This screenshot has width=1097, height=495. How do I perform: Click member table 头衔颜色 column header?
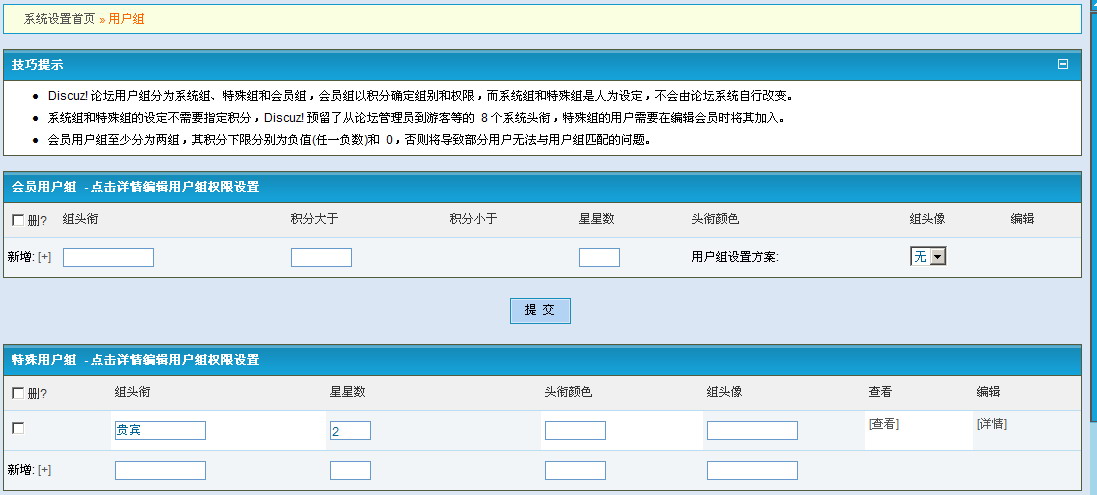tap(715, 219)
